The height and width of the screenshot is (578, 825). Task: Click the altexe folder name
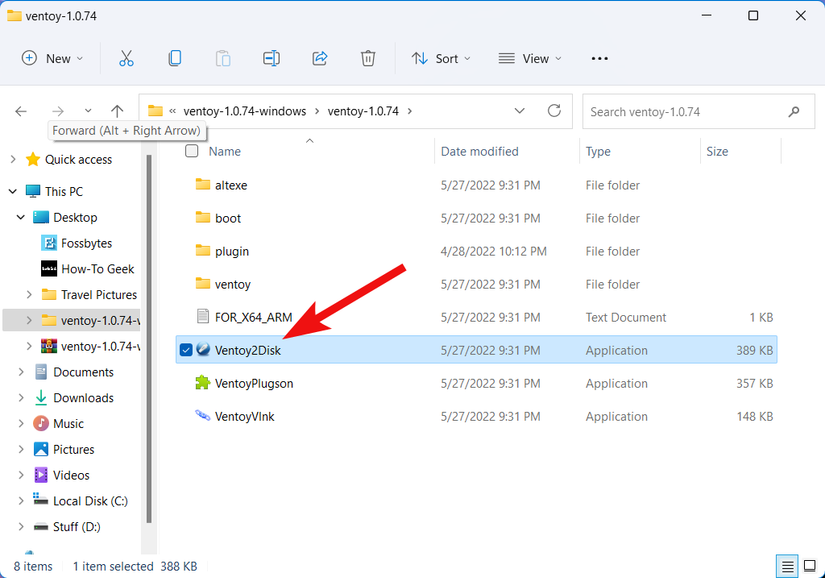[x=231, y=185]
